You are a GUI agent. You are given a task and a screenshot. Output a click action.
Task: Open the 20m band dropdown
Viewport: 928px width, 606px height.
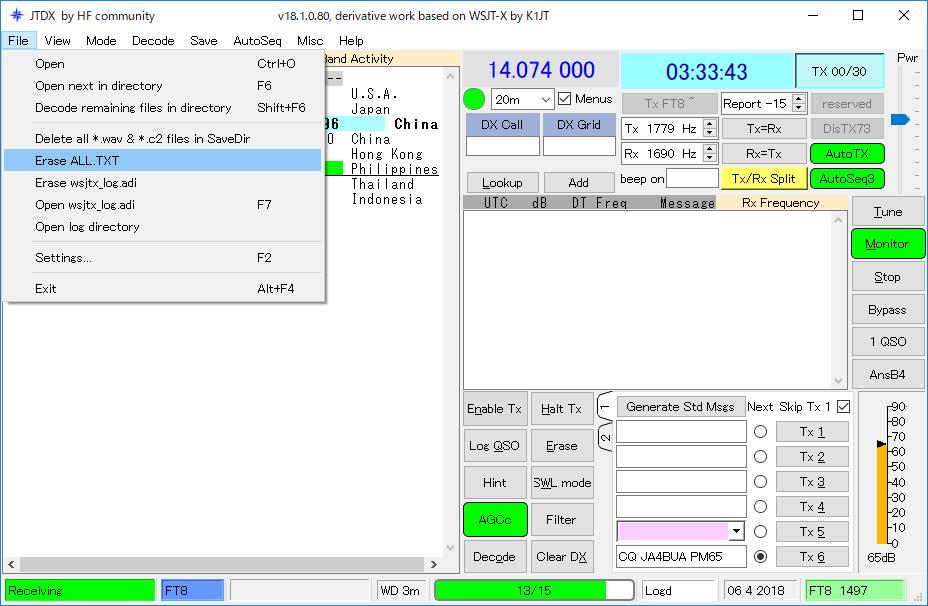(522, 99)
